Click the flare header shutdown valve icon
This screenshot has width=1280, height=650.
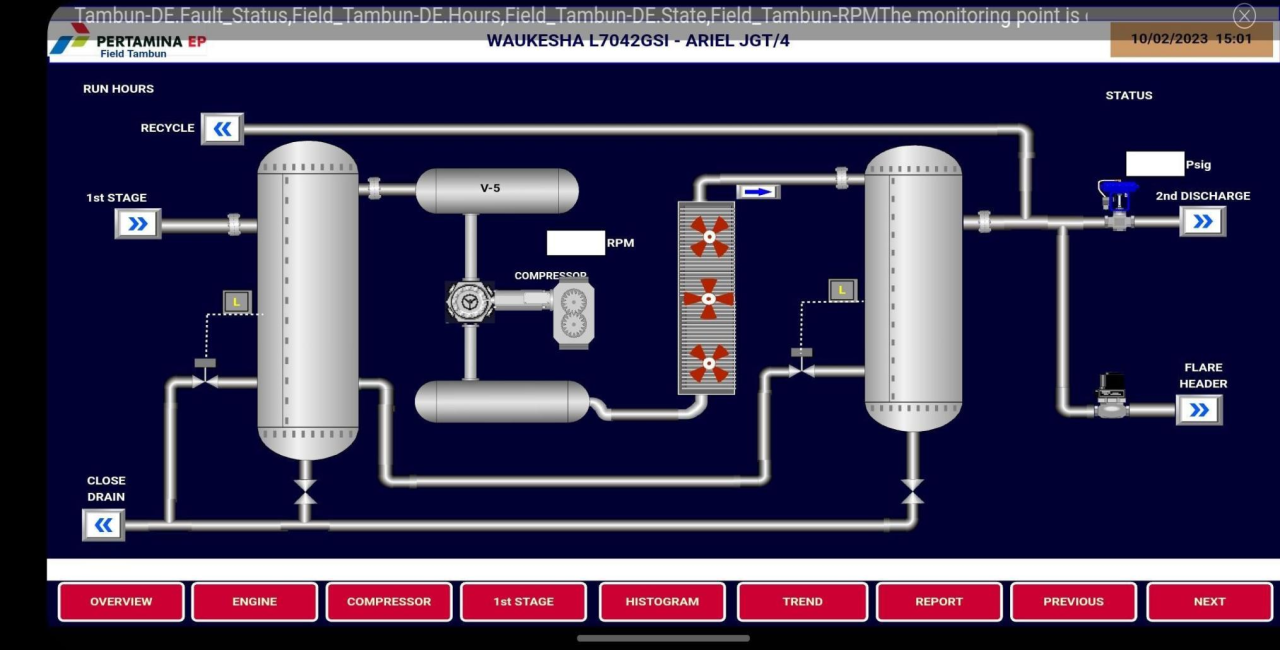coord(1111,395)
